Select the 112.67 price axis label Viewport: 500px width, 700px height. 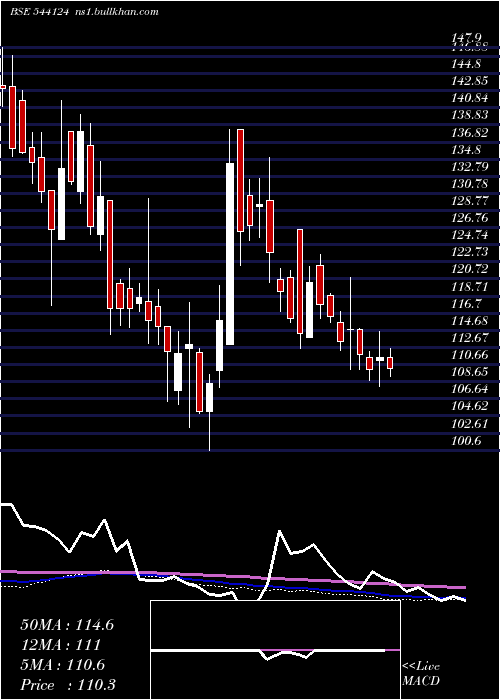coord(470,338)
